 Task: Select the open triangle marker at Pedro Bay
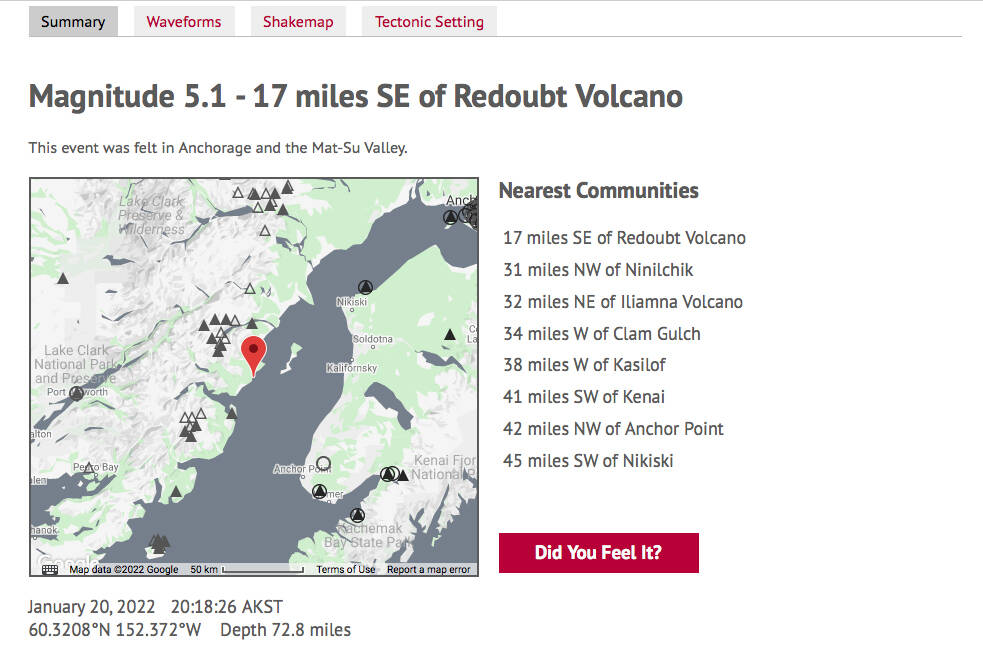click(88, 466)
